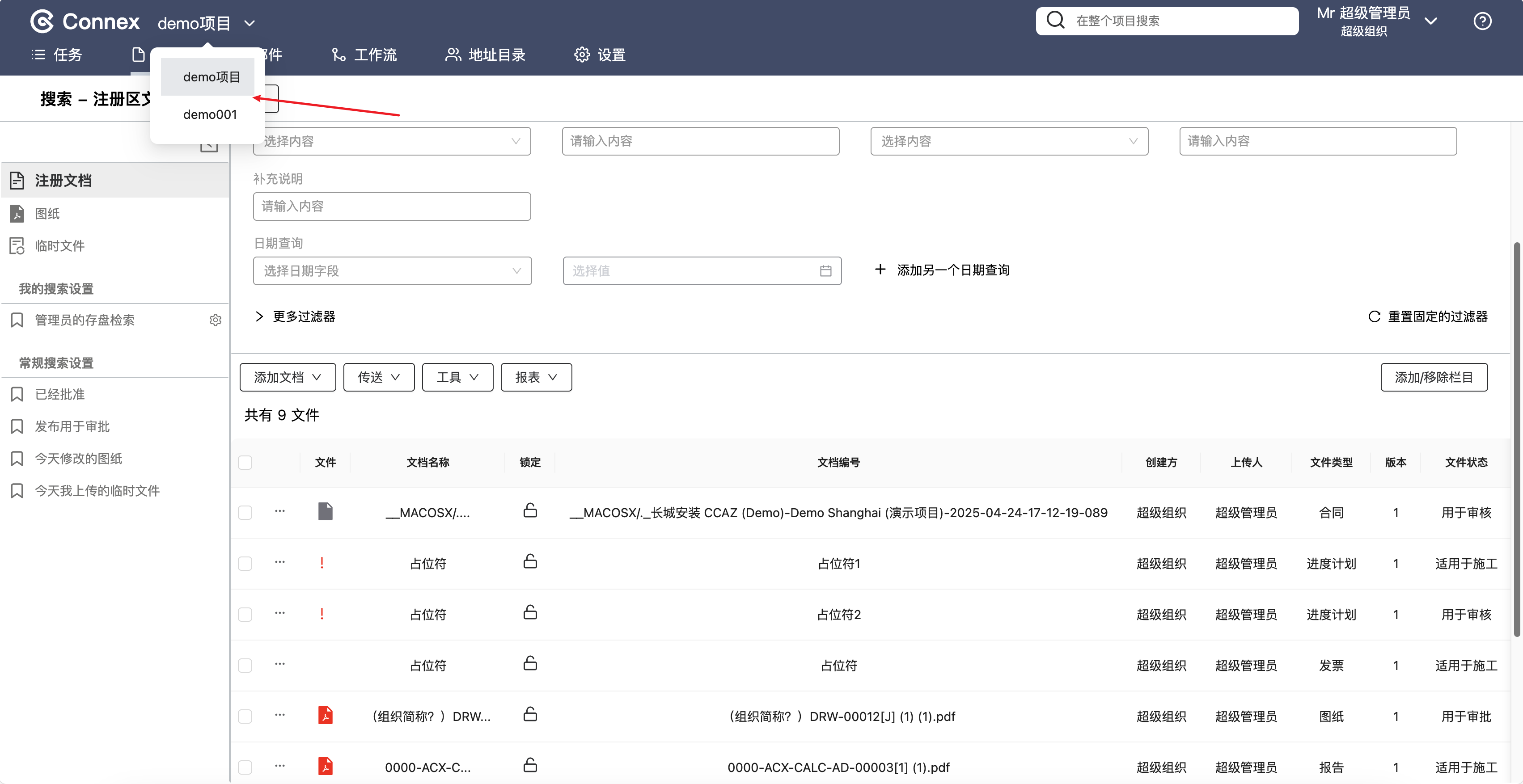The width and height of the screenshot is (1523, 784).
Task: Click the 在整个项目搜索 search field
Action: [x=1167, y=21]
